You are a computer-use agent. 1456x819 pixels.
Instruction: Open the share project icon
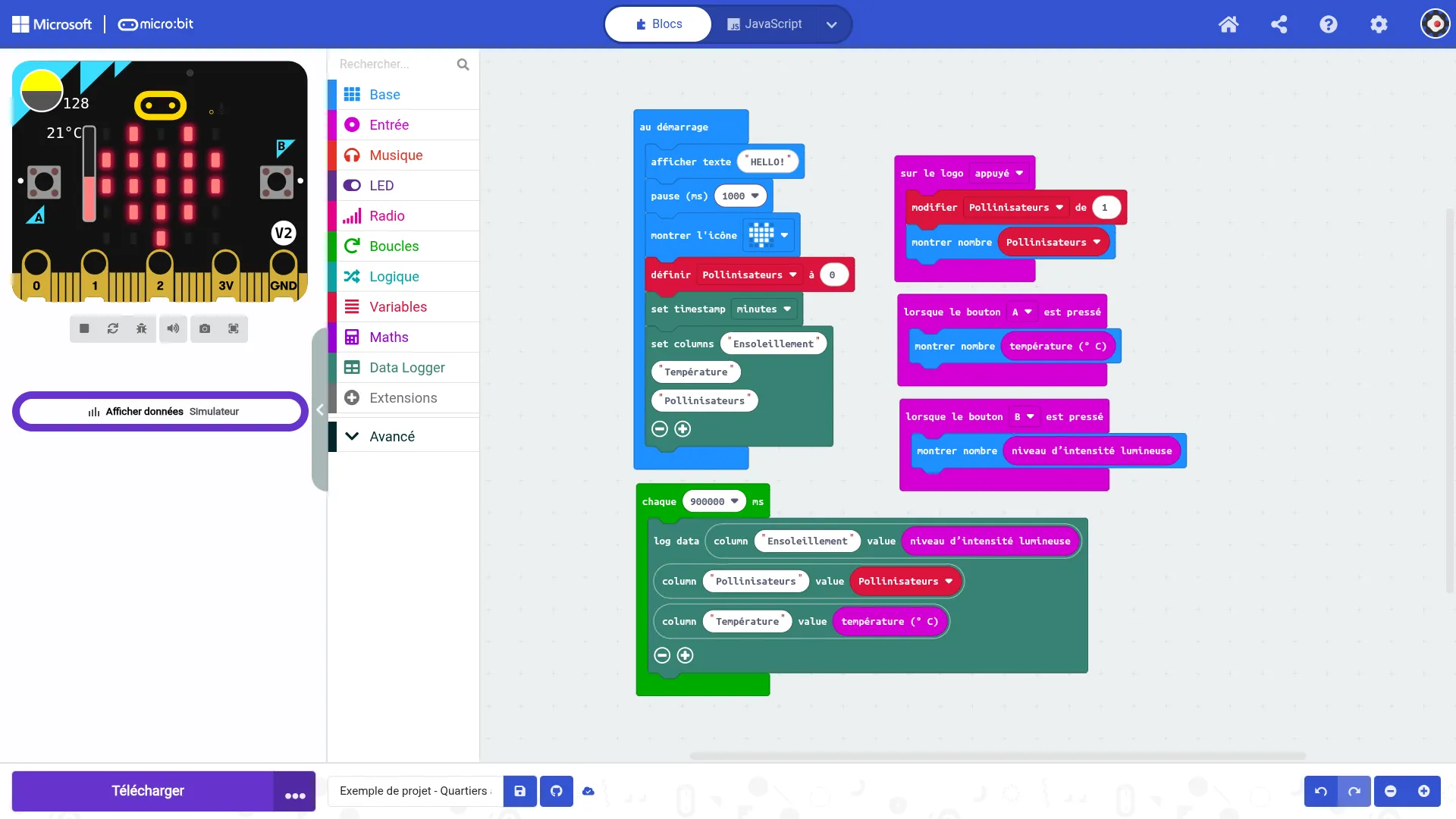1279,24
